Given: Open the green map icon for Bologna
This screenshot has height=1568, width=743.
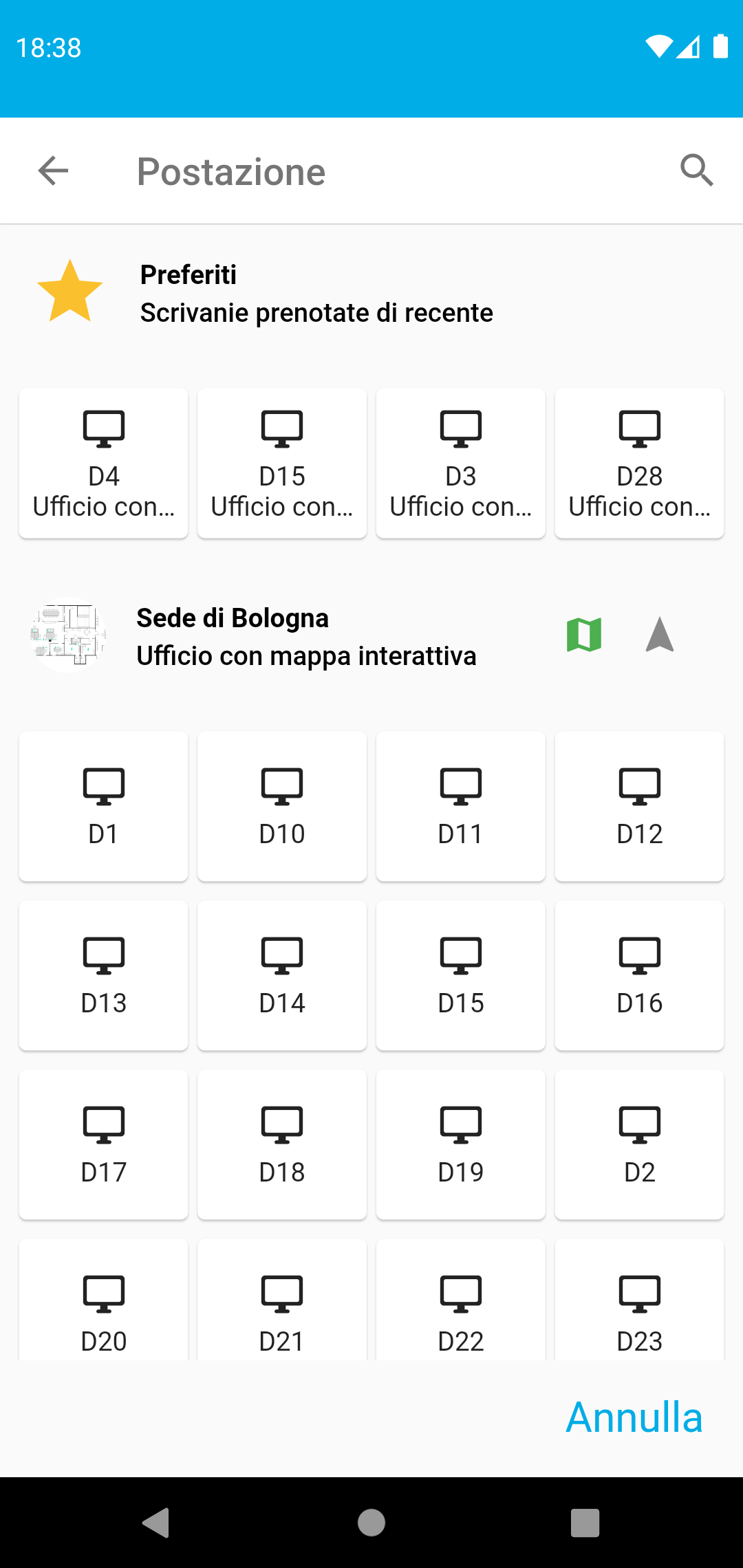Looking at the screenshot, I should 584,634.
